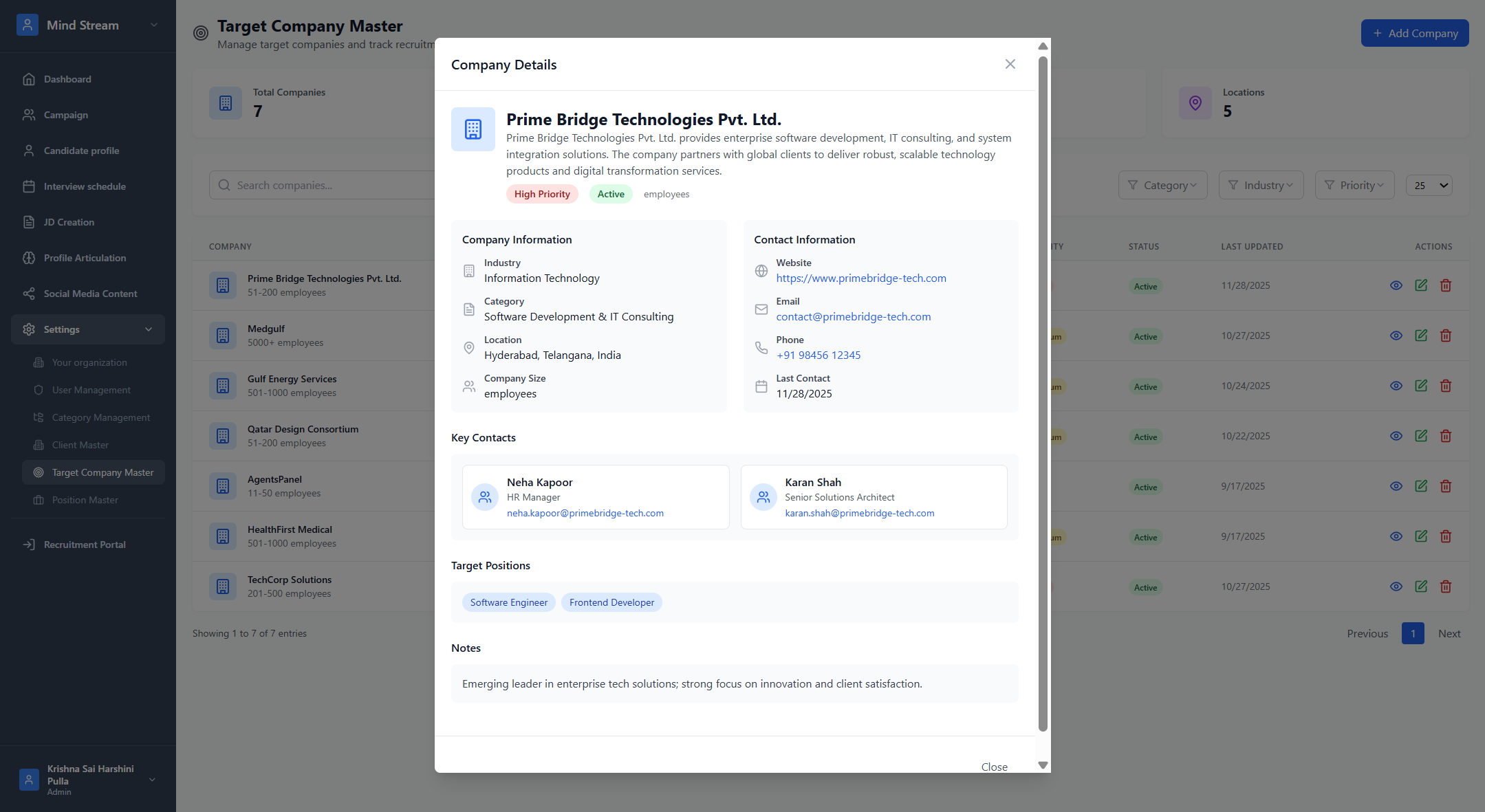This screenshot has width=1485, height=812.
Task: View Prime Bridge Technologies via eye icon
Action: pyautogui.click(x=1396, y=285)
